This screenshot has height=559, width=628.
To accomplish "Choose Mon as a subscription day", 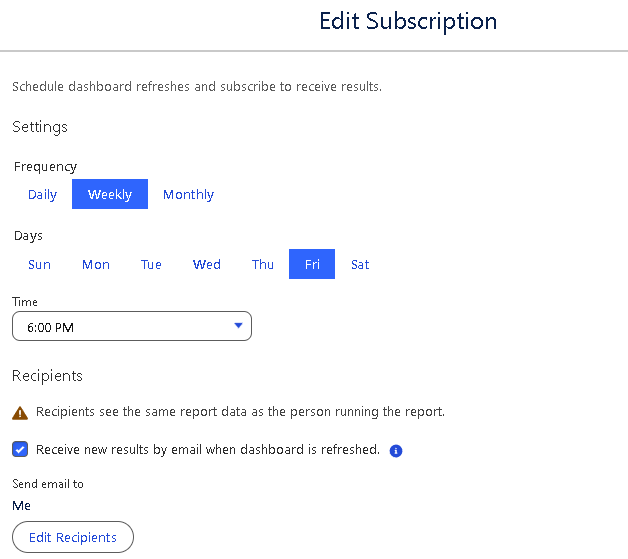I will 96,265.
